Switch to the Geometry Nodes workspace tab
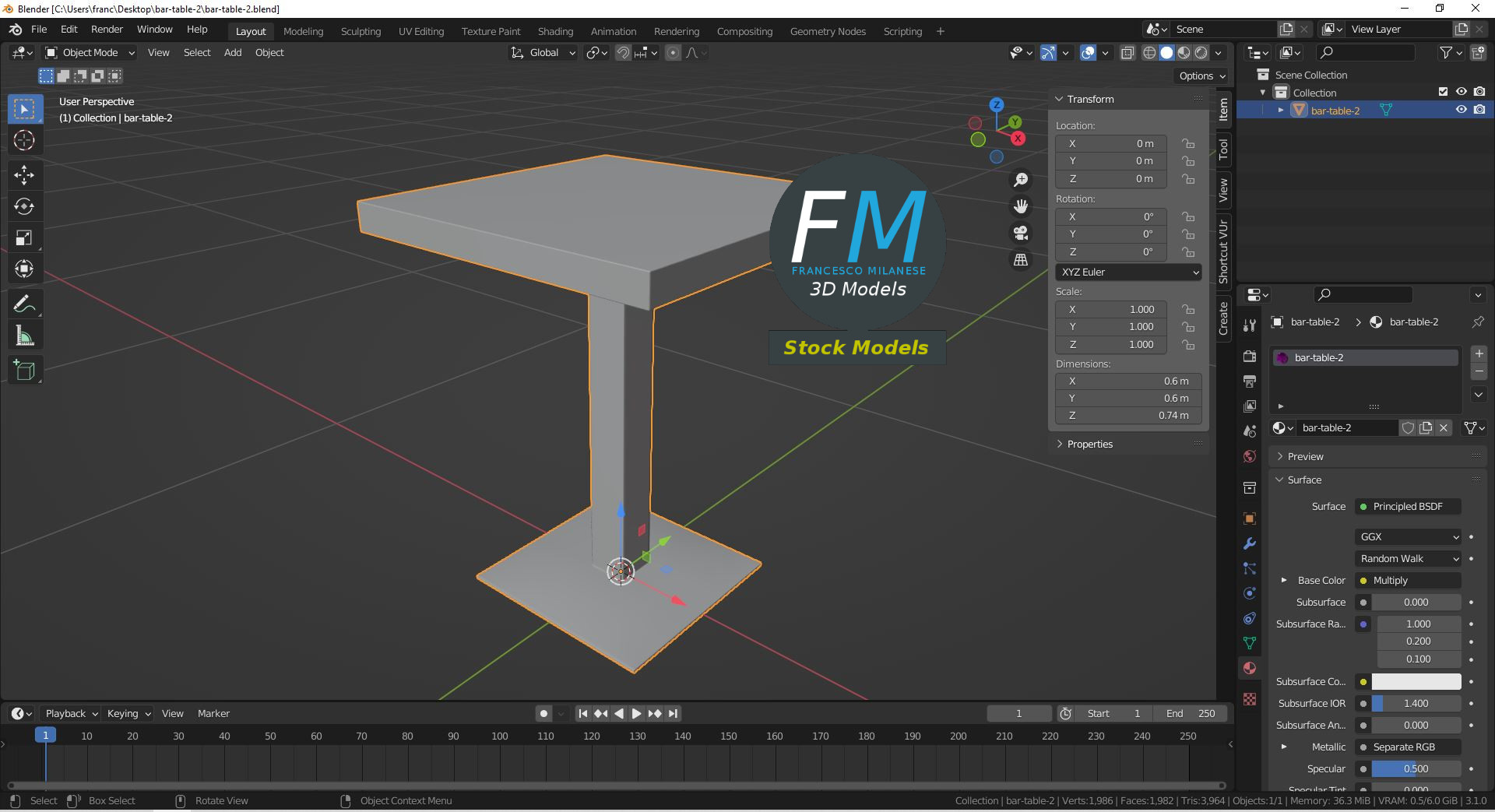The height and width of the screenshot is (812, 1495). pos(828,31)
